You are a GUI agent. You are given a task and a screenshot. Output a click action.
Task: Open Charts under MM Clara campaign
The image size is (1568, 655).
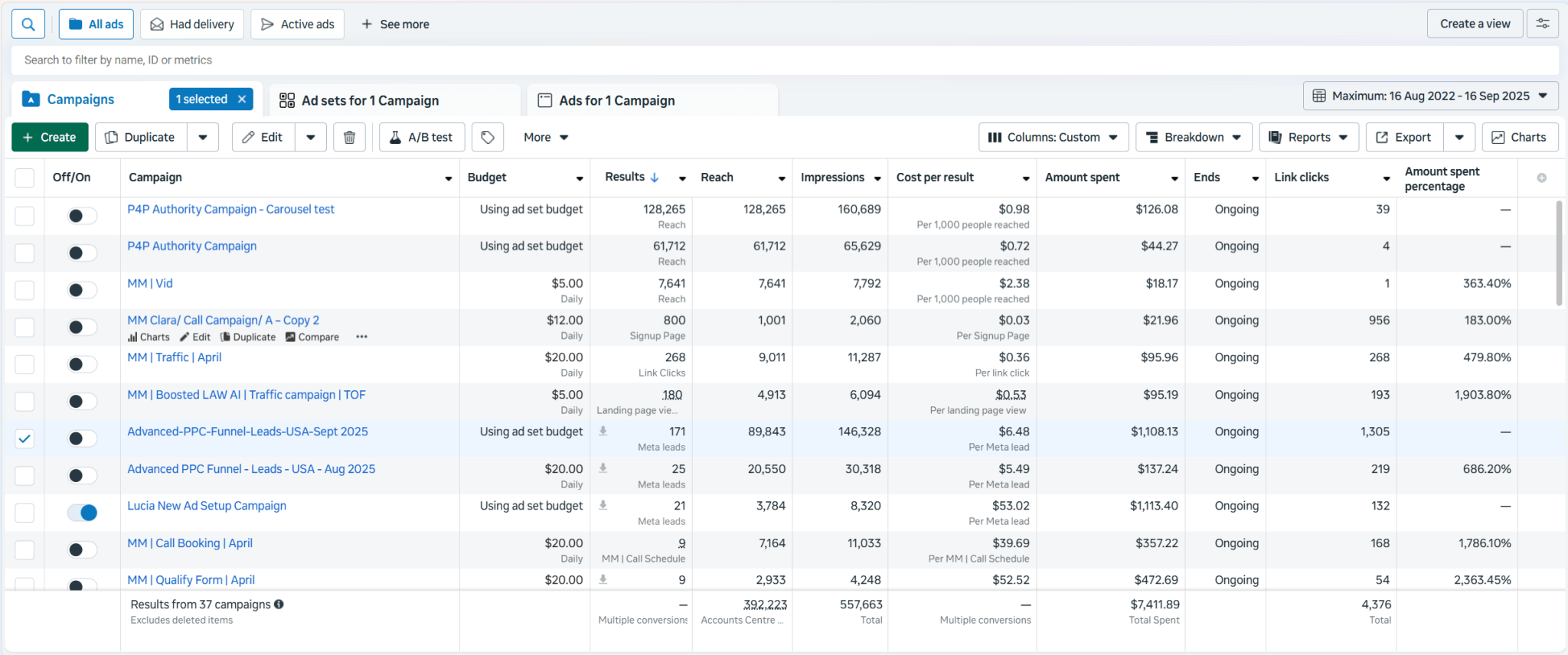click(x=149, y=337)
